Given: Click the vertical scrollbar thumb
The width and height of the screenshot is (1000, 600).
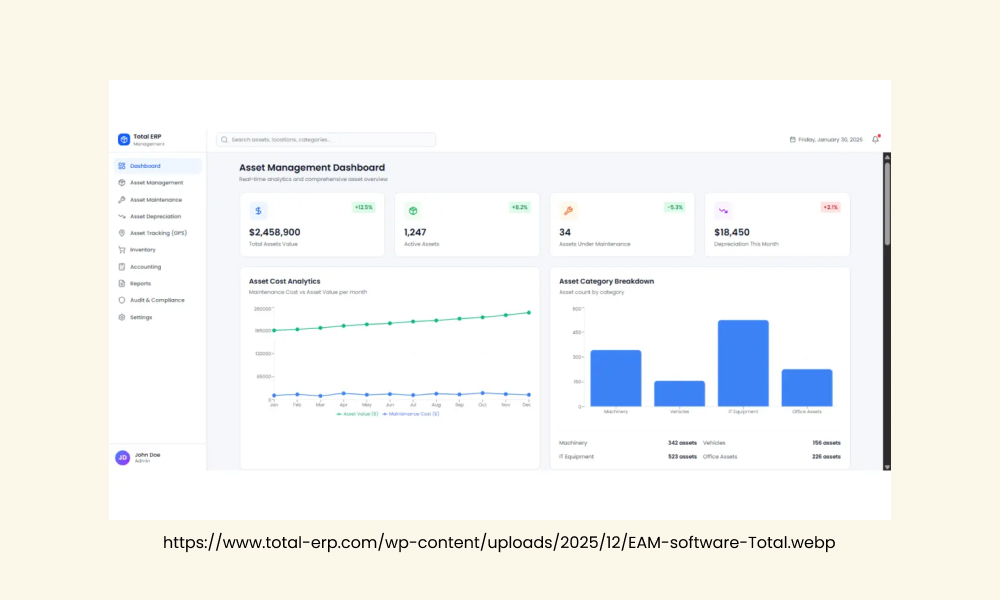Looking at the screenshot, I should pos(886,203).
